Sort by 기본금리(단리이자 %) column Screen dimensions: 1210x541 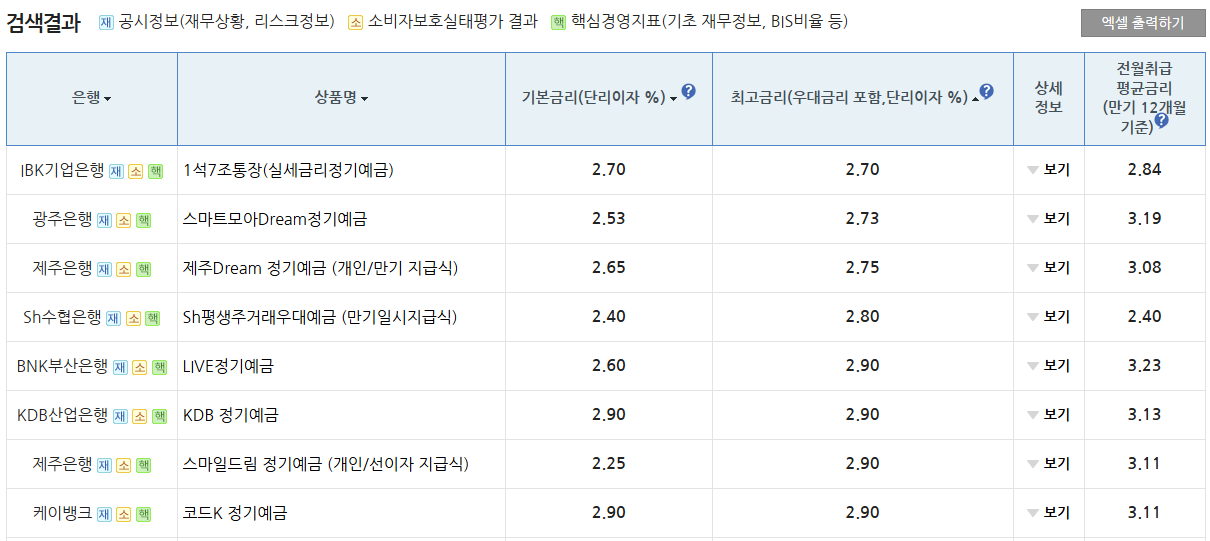599,98
